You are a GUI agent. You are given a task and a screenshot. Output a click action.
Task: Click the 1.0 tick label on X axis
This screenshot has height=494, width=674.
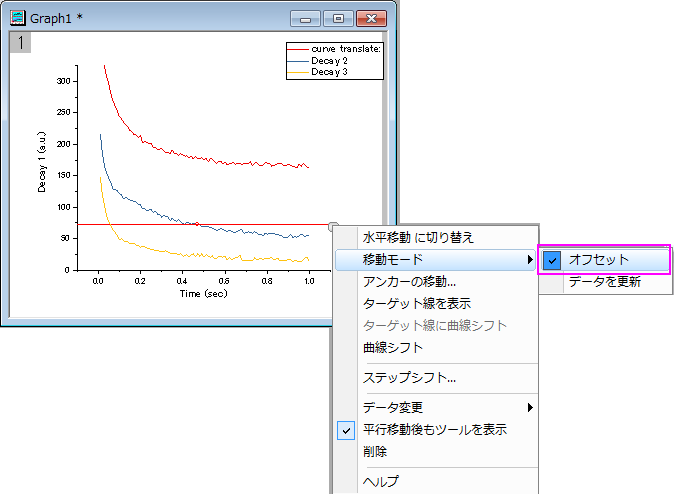309,281
